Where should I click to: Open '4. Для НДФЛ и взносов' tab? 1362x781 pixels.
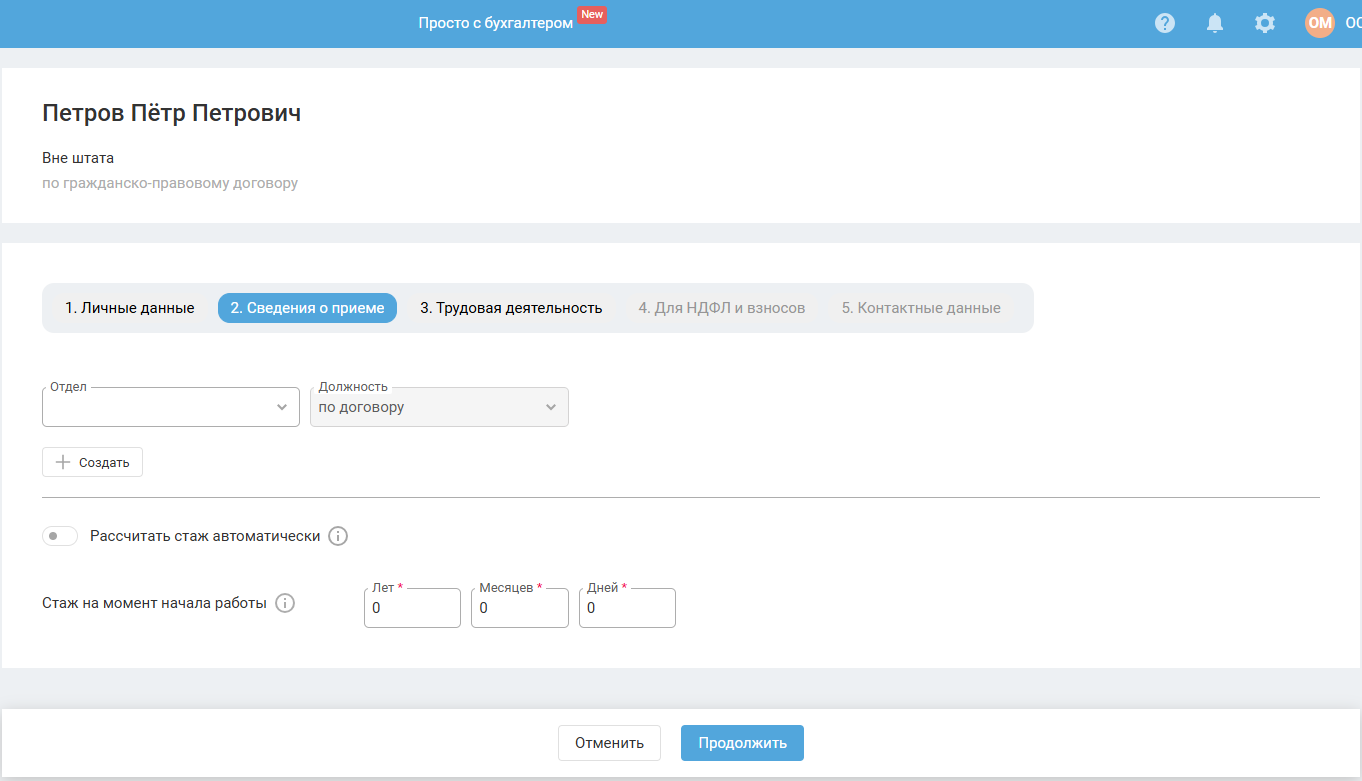(722, 308)
